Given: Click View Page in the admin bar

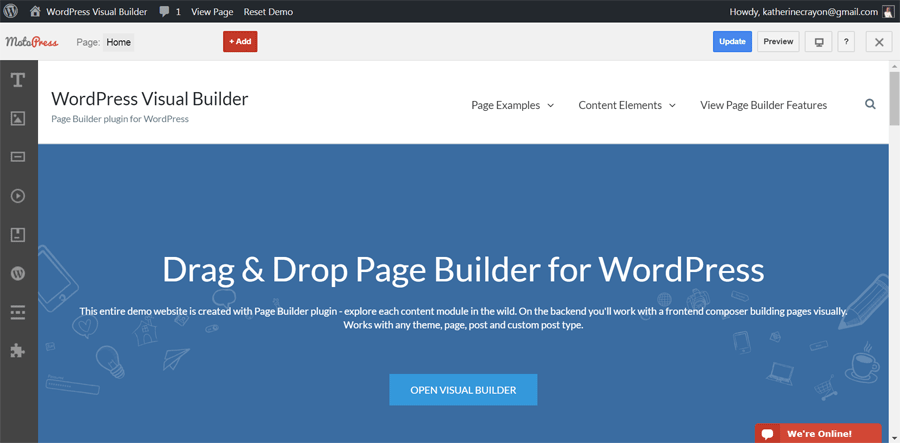Looking at the screenshot, I should (212, 12).
